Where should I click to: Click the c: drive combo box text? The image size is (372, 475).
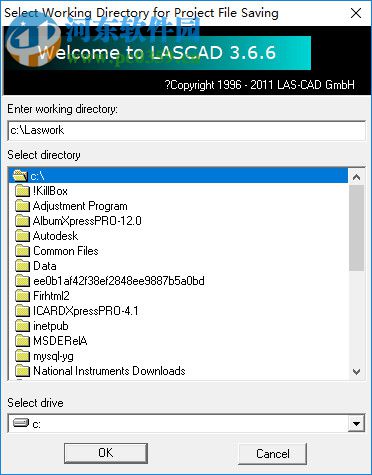[37, 424]
